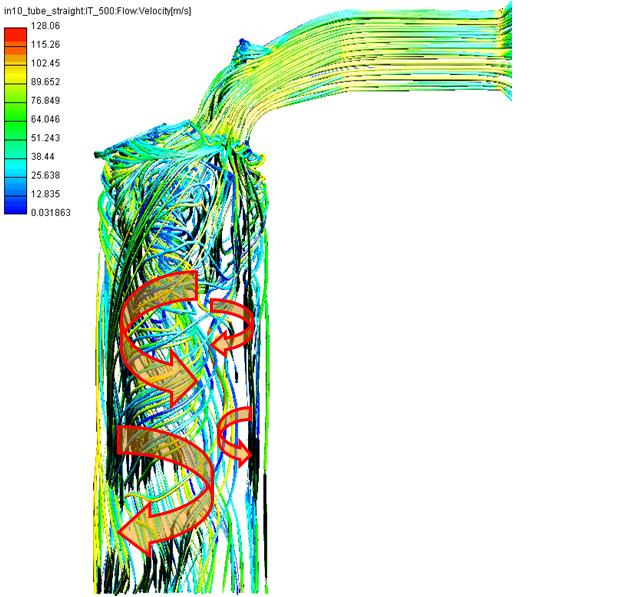Click the minimum legend value 0.031863
Viewport: 640px width, 597px height.
(x=53, y=213)
